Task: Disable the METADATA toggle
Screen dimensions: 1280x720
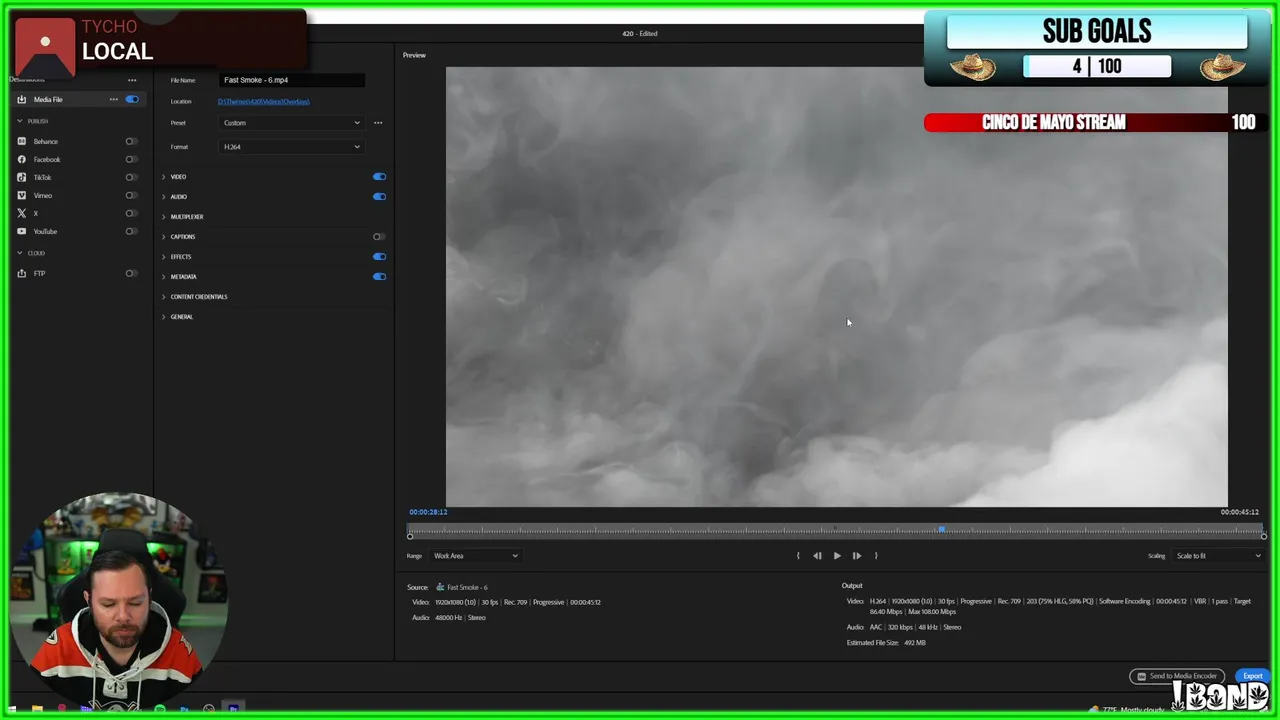Action: click(379, 276)
